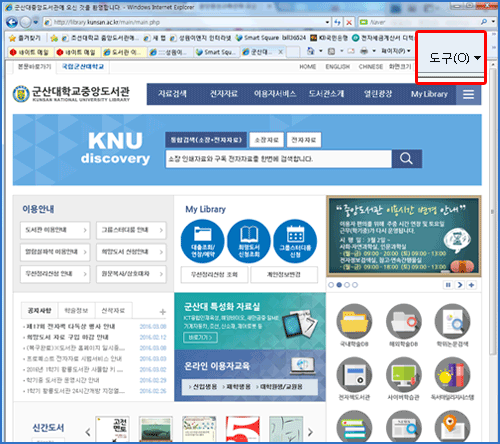The width and height of the screenshot is (500, 444).
Task: Show next new books with right arrow
Action: [310, 432]
